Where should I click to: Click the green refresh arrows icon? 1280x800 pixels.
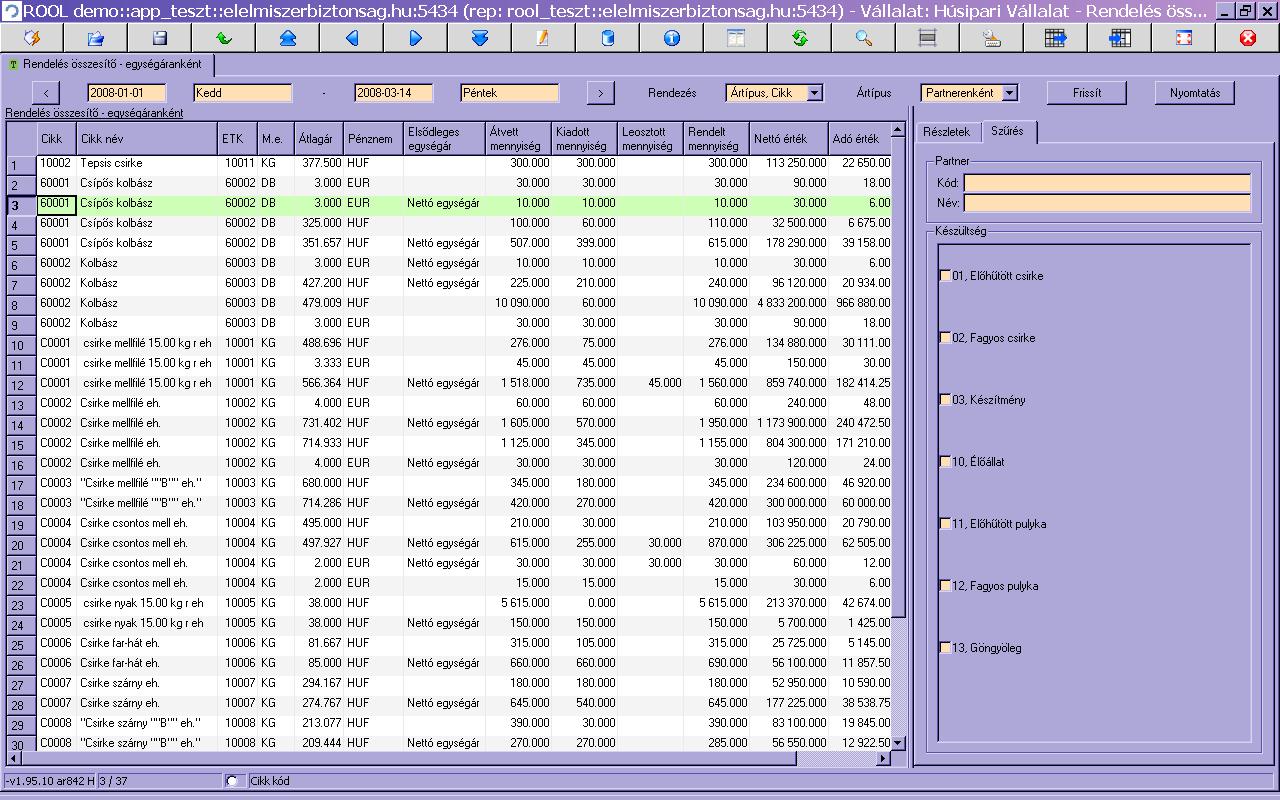click(x=799, y=38)
